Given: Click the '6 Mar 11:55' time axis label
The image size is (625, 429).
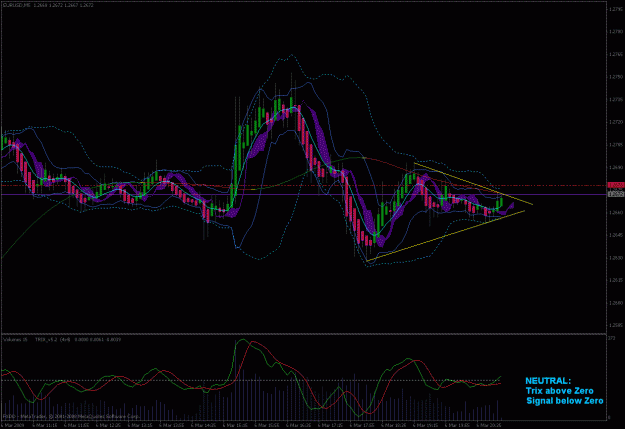Looking at the screenshot, I should (77, 425).
